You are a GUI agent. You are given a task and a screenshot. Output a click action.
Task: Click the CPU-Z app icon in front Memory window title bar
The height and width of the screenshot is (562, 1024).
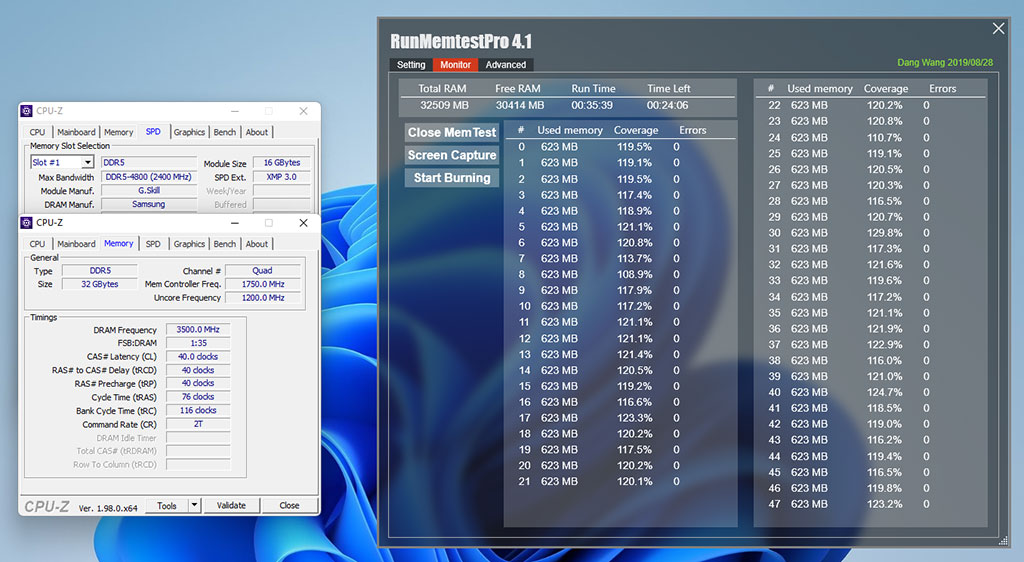click(x=27, y=223)
